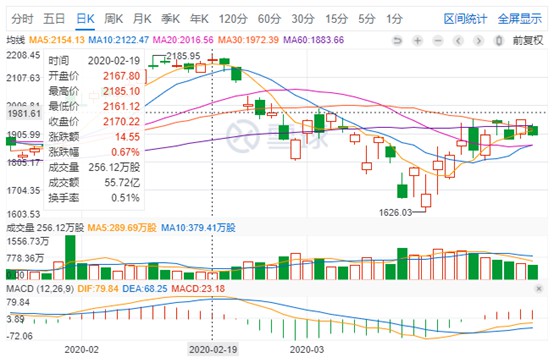Click the volume MA5:289.69万股 label
Viewport: 554px width, 363px height.
coord(122,228)
